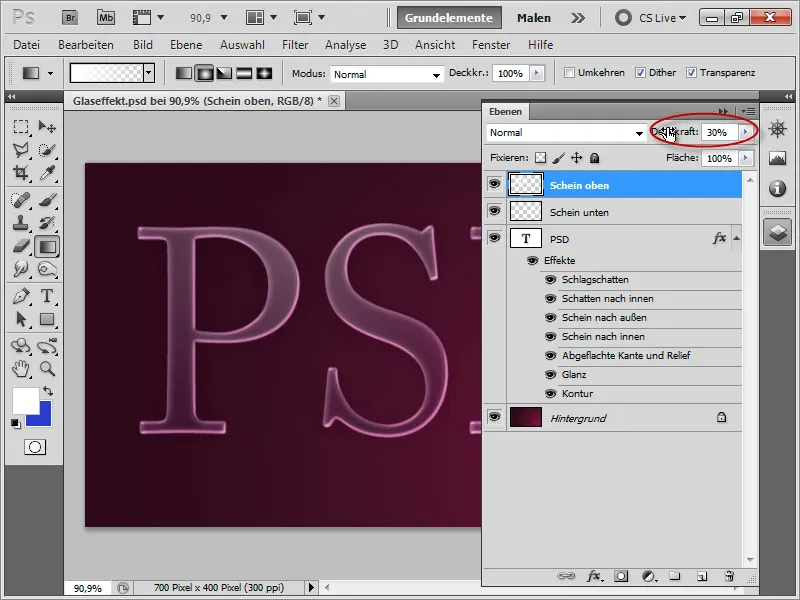
Task: Uncheck the Transparenz option
Action: [691, 73]
